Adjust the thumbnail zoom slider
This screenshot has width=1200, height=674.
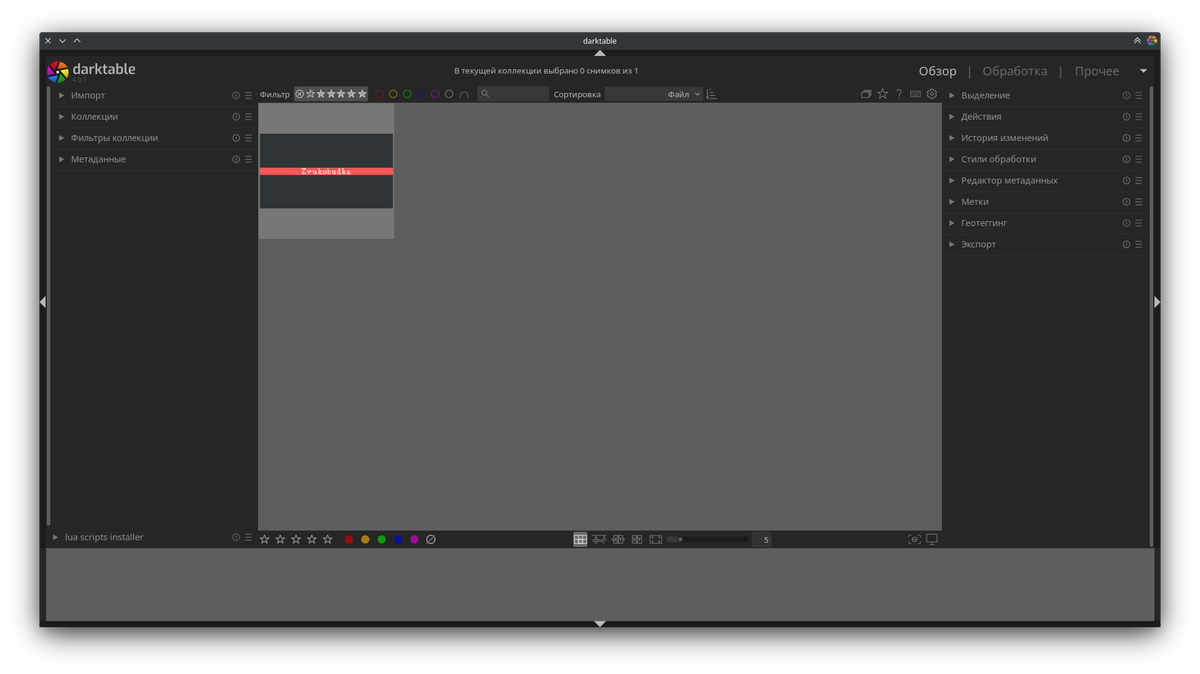coord(707,539)
